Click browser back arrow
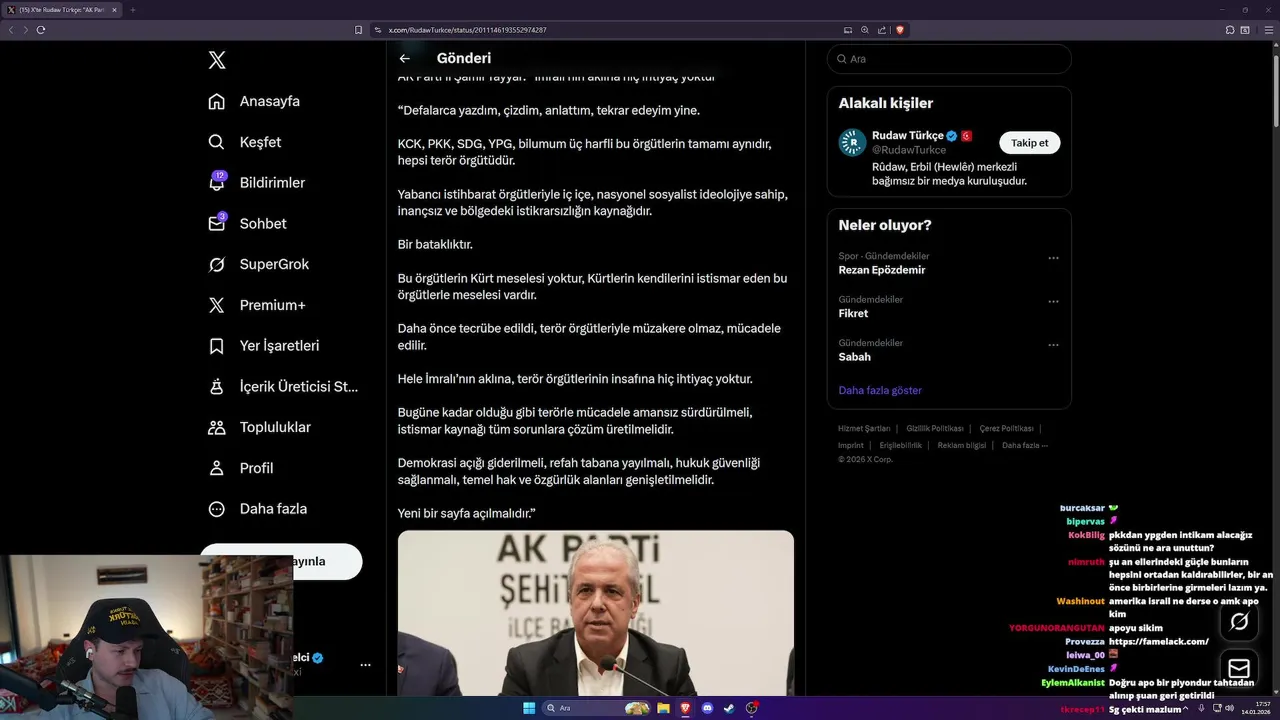This screenshot has height=720, width=1280. point(11,30)
